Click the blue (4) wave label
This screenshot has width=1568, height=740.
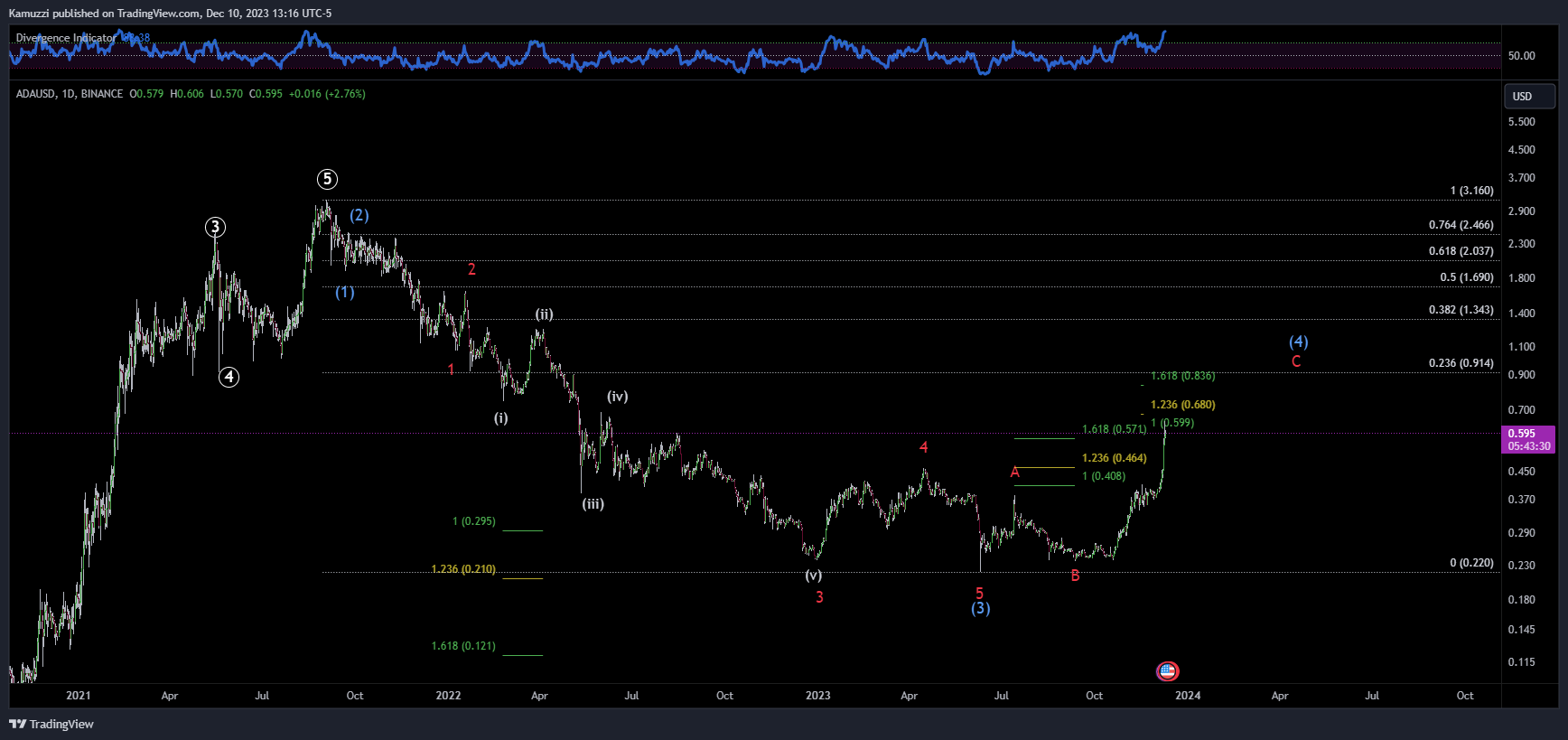pyautogui.click(x=1298, y=342)
